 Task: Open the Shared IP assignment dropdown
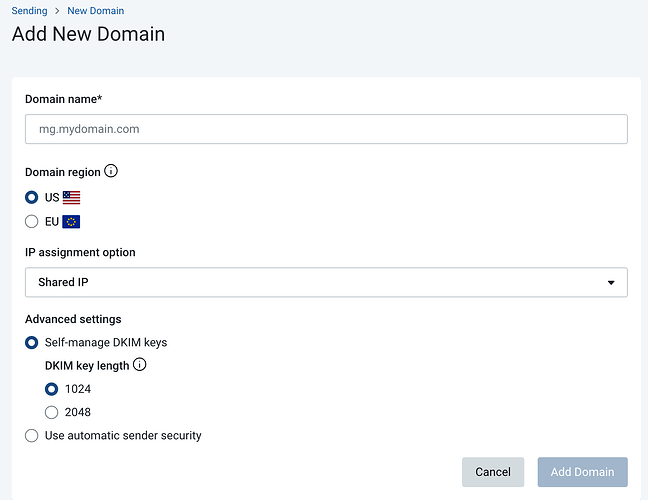pos(326,282)
